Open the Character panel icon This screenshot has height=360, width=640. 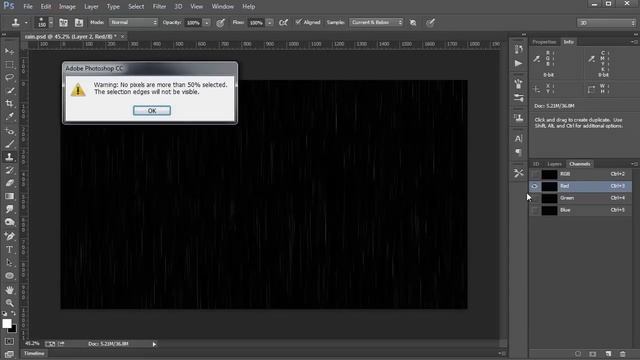(x=518, y=138)
